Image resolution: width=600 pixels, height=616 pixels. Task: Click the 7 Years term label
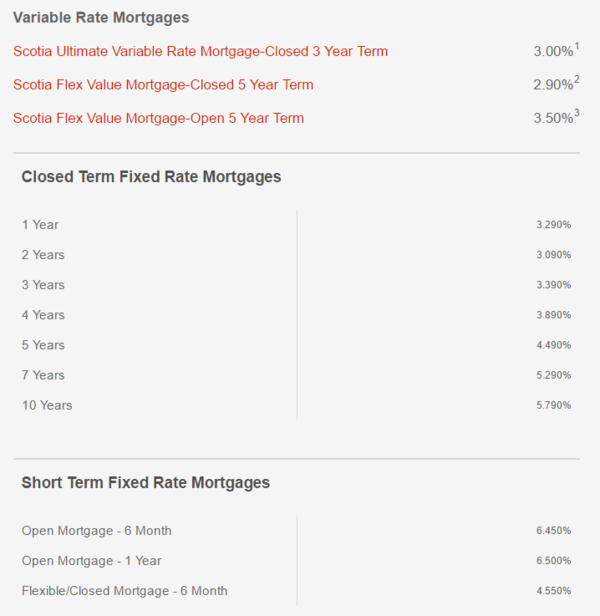(x=43, y=375)
